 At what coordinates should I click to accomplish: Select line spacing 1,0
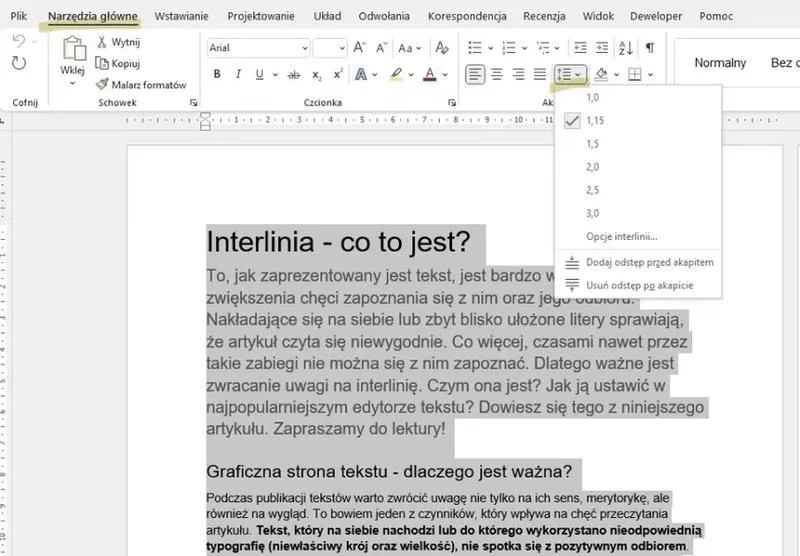point(638,97)
